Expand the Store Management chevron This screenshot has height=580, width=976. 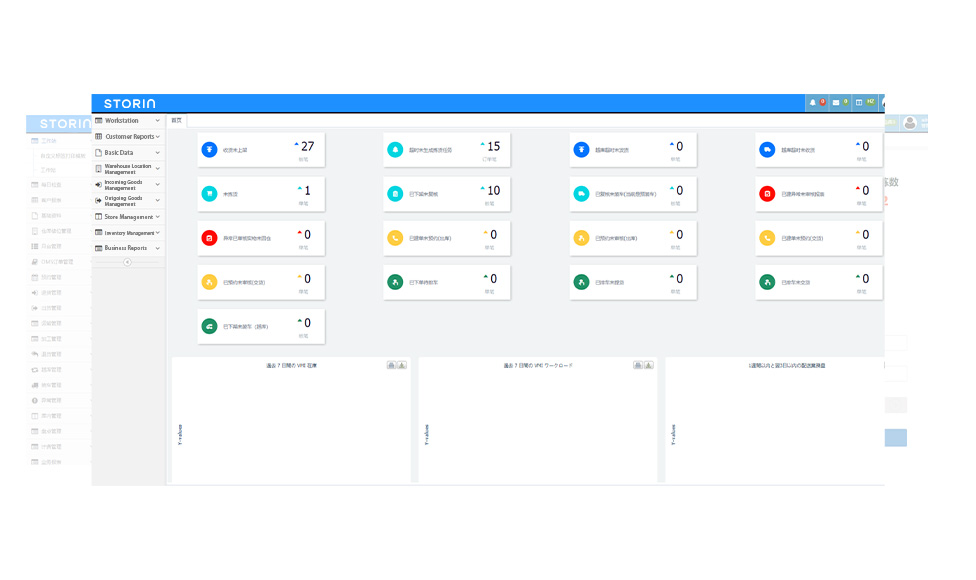(157, 217)
